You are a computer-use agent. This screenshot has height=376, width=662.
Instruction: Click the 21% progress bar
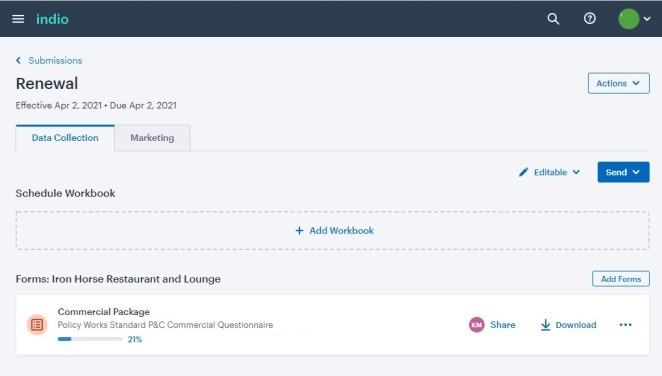[x=90, y=339]
